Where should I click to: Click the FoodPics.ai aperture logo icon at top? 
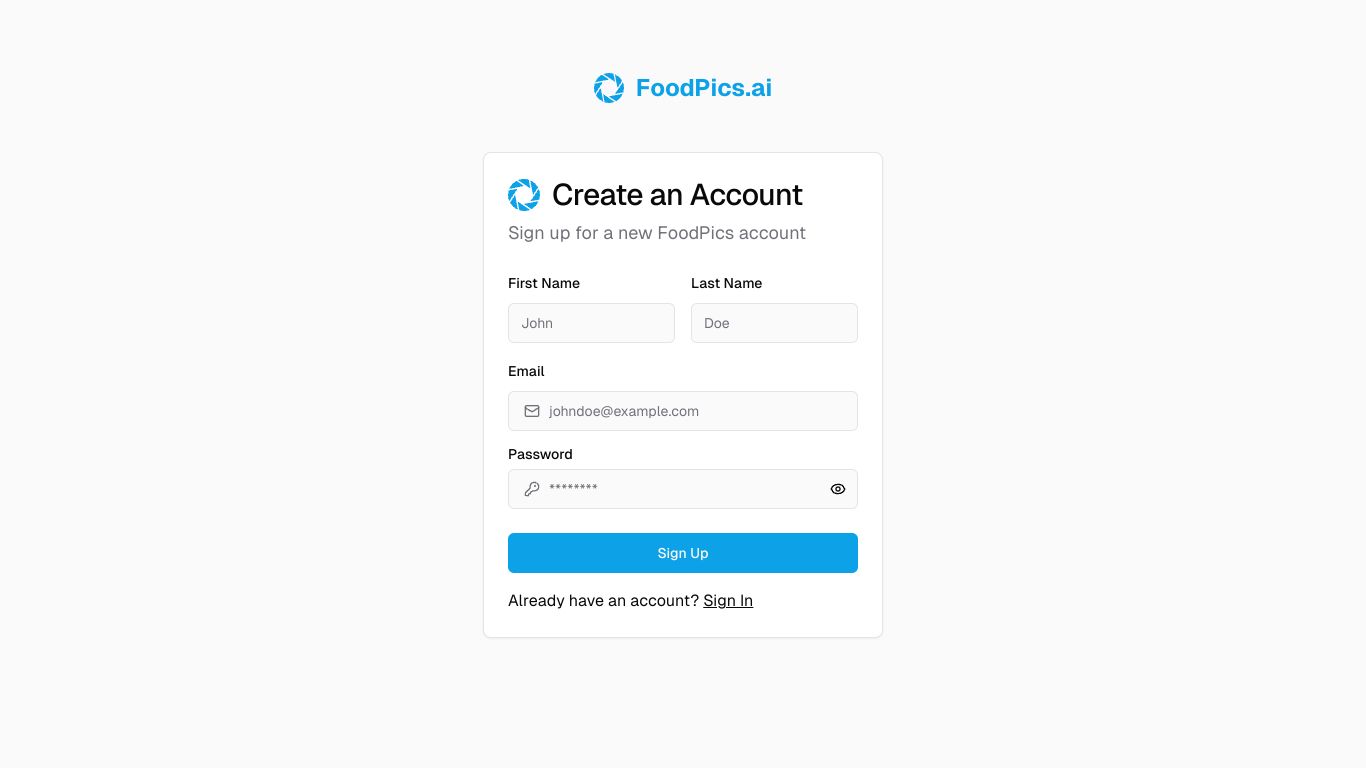click(x=609, y=88)
